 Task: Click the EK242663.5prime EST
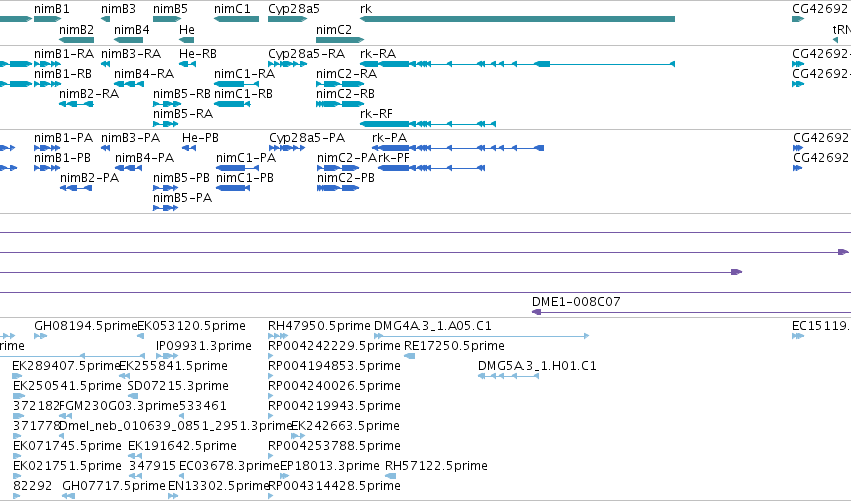coord(298,436)
